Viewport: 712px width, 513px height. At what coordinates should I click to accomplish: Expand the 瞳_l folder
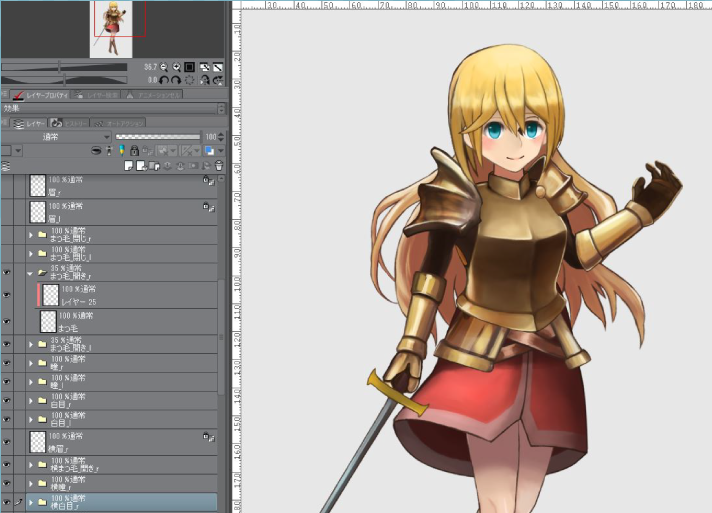point(31,382)
